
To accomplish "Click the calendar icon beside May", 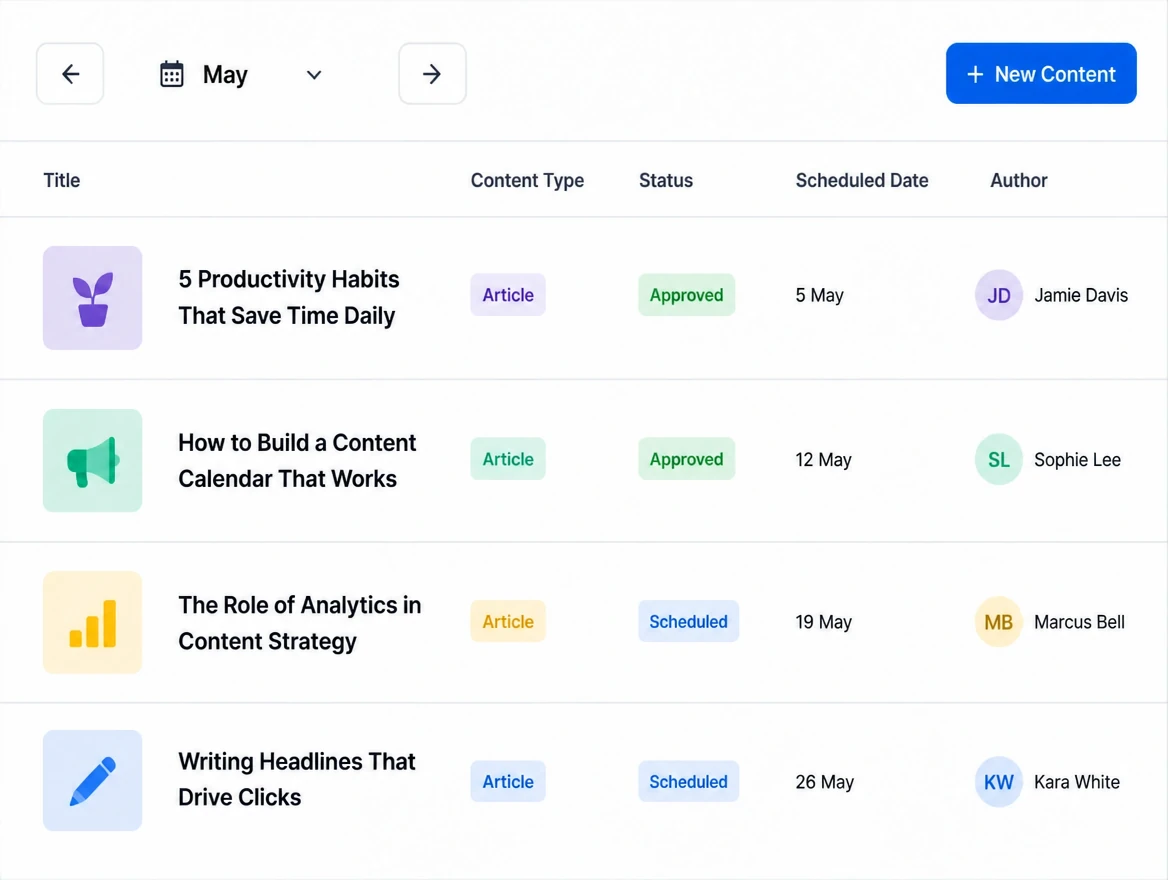I will [172, 75].
